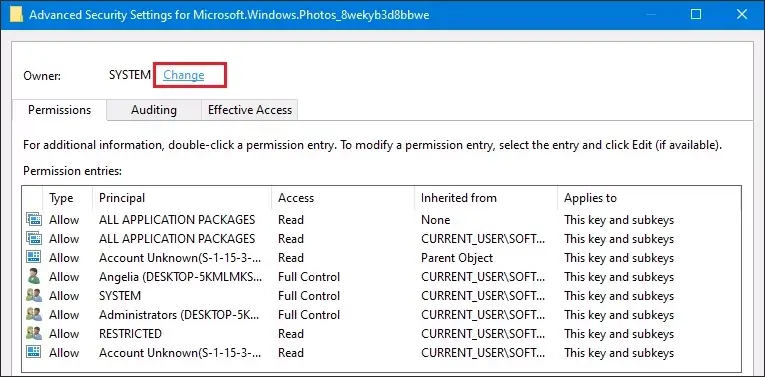This screenshot has height=377, width=765.
Task: Switch to the Auditing tab
Action: pyautogui.click(x=154, y=110)
